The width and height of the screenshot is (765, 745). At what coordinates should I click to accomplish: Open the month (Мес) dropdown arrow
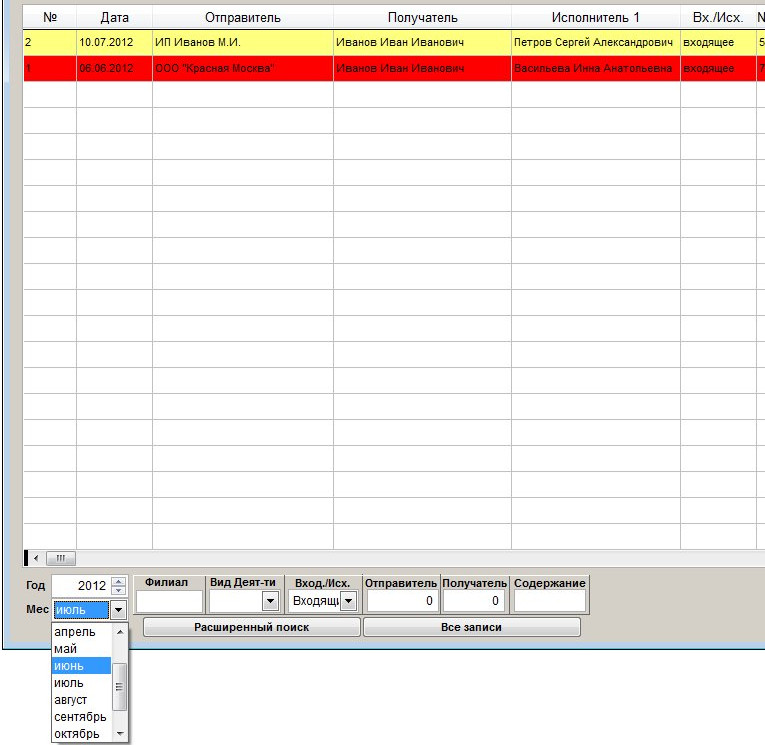coord(119,610)
